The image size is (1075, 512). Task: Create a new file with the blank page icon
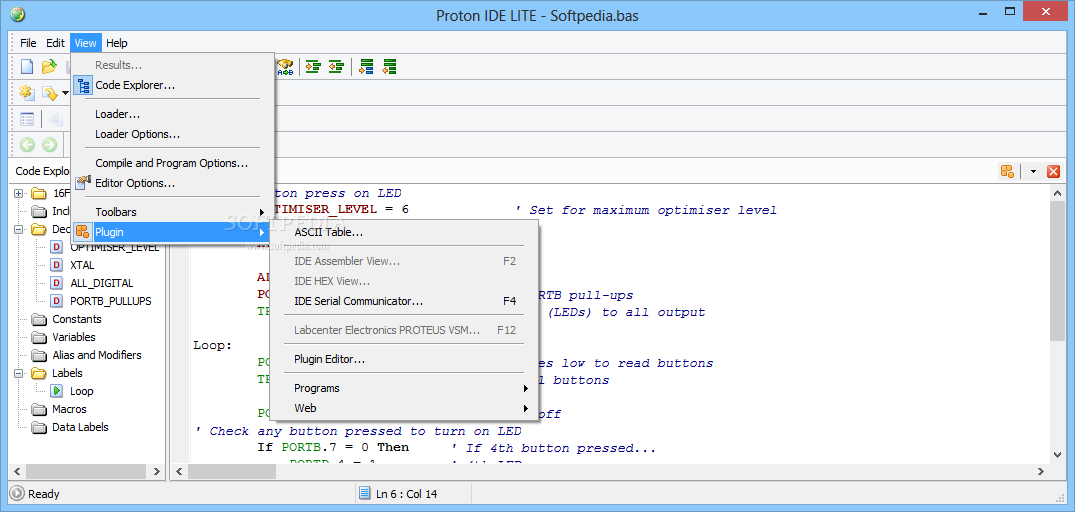pos(27,66)
